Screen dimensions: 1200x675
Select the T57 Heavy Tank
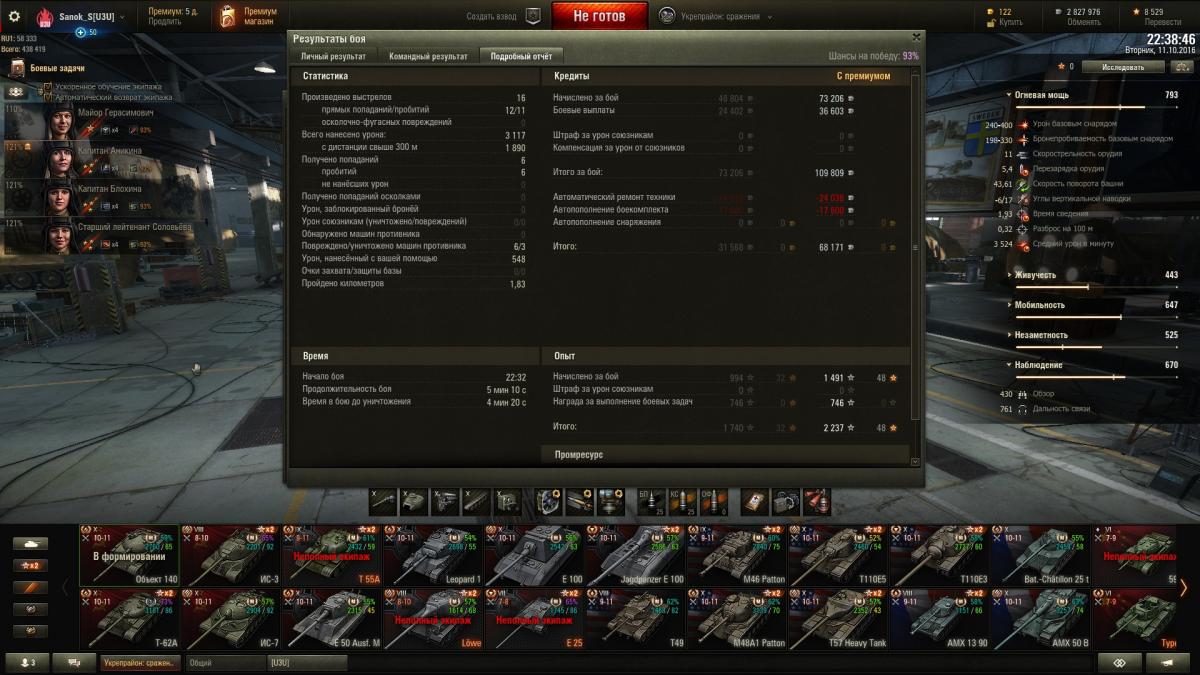pos(838,619)
